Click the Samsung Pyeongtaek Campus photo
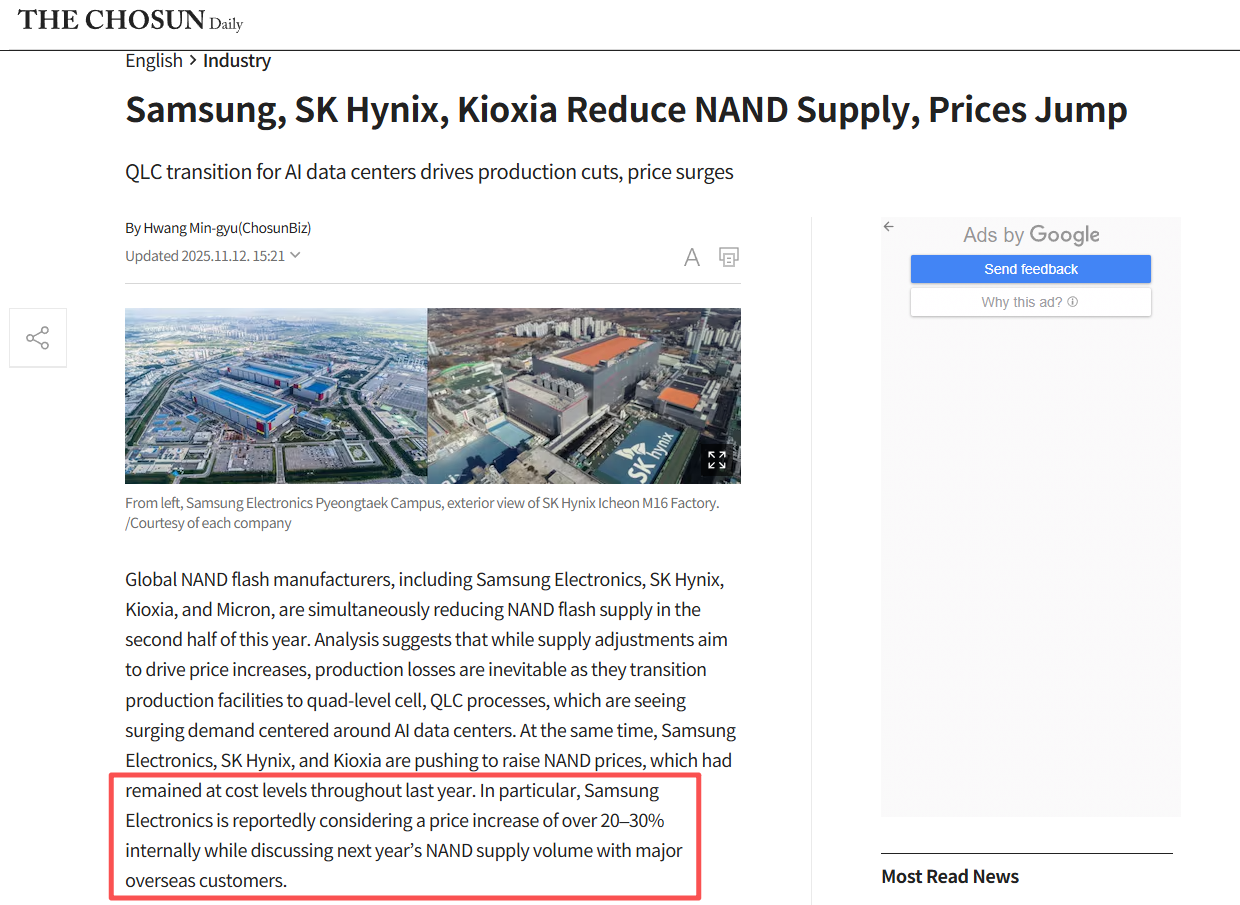The height and width of the screenshot is (905, 1240). coord(275,395)
